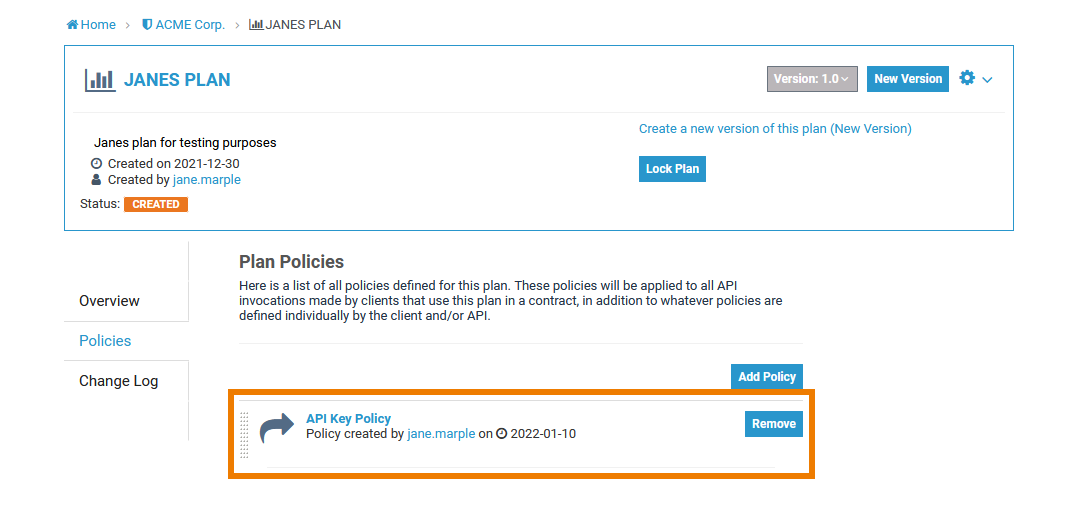
Task: Switch to the Overview tab
Action: (x=110, y=301)
